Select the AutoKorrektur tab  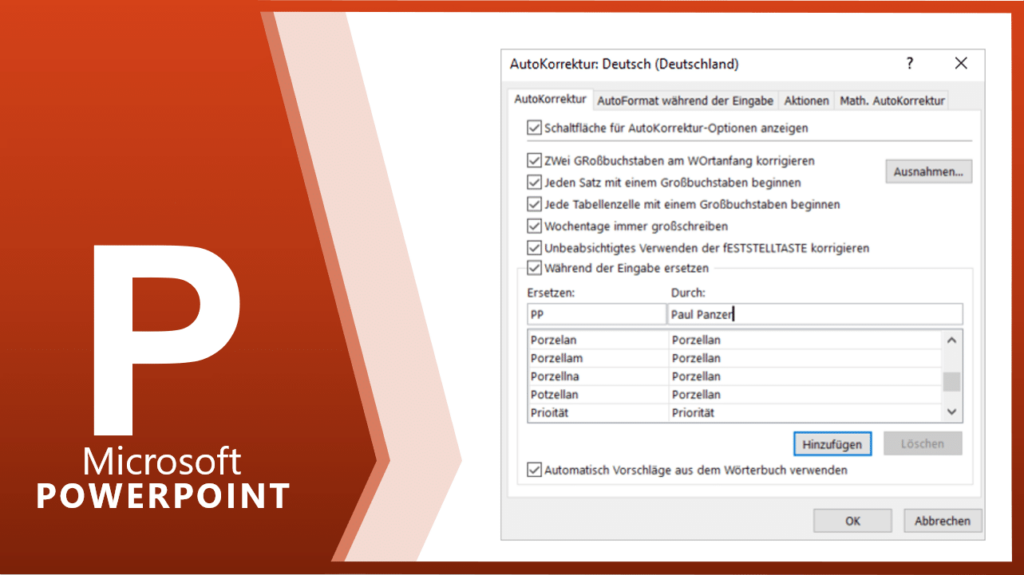550,99
